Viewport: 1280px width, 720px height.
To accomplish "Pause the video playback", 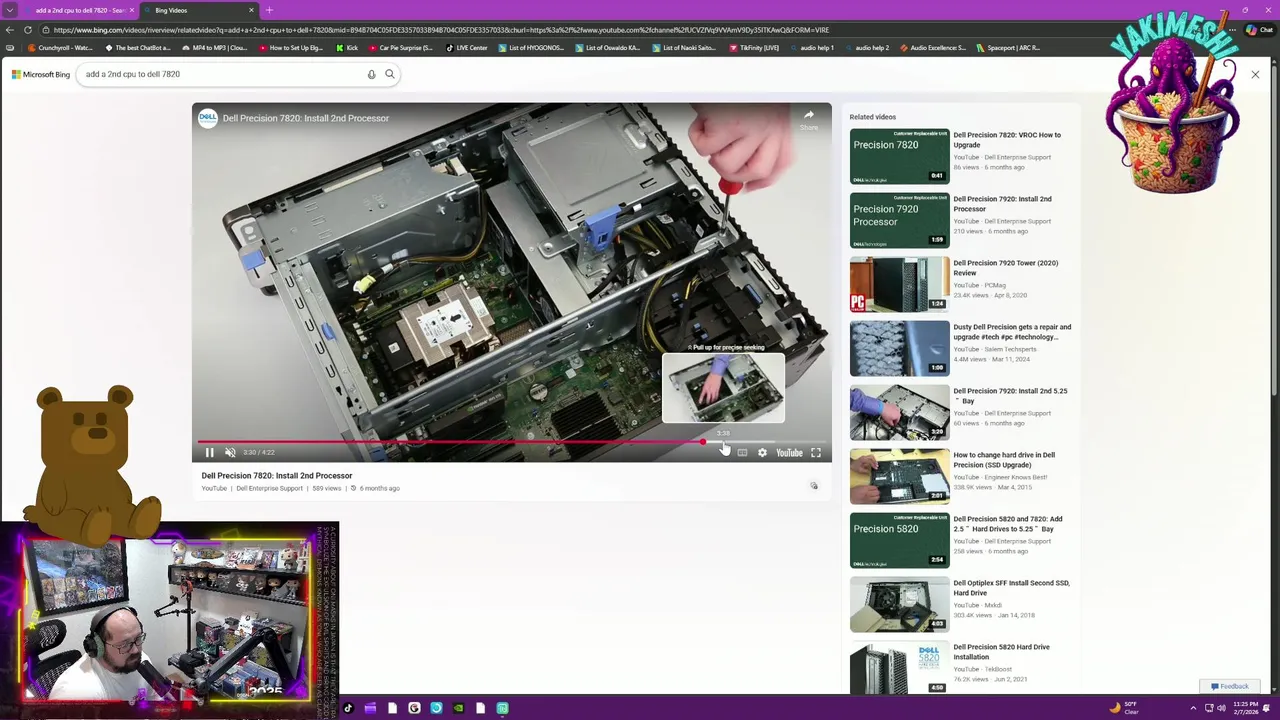I will (210, 453).
